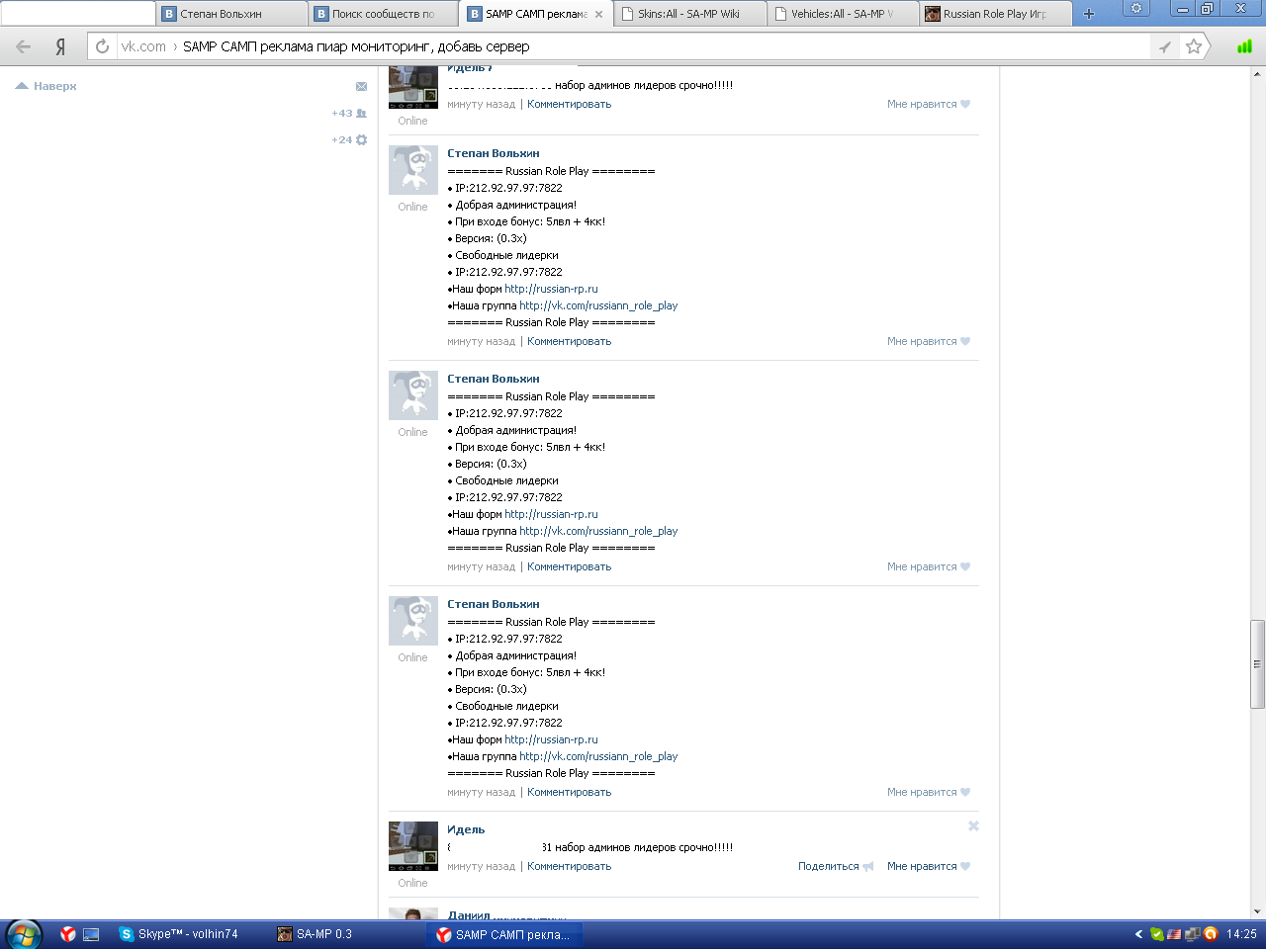Click the +43 friends notification icon
The height and width of the screenshot is (952, 1266).
click(x=349, y=113)
